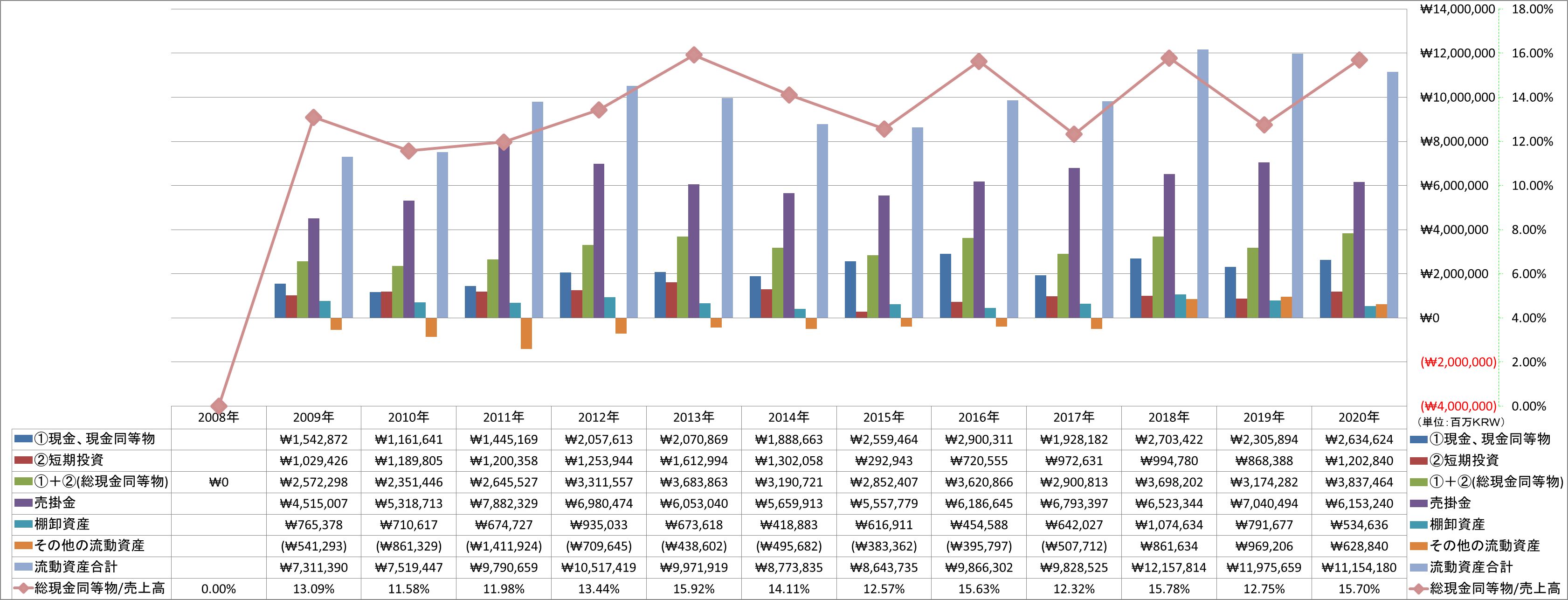Click the line marker for 2015年
The image size is (1568, 600).
pos(884,129)
